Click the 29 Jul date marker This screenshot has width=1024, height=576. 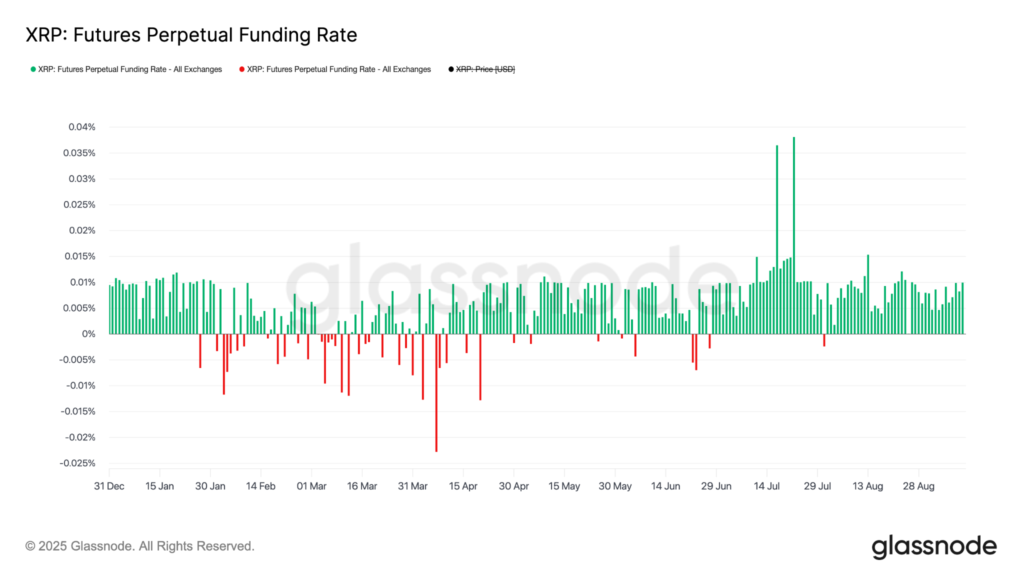[x=816, y=486]
